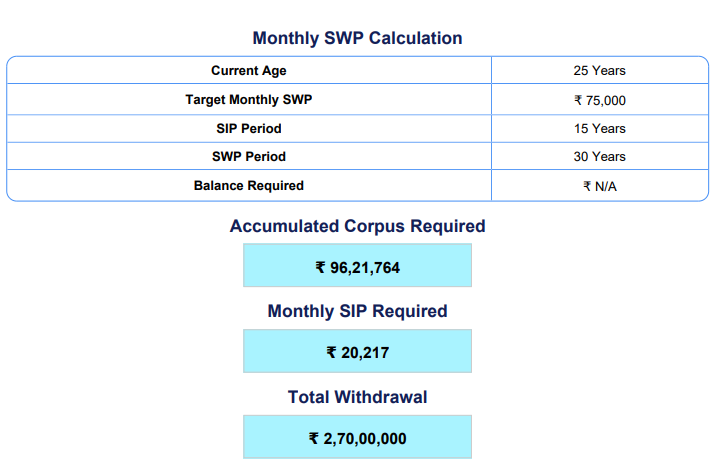Image resolution: width=715 pixels, height=470 pixels.
Task: Click the Monthly SWP Calculation heading
Action: click(x=357, y=39)
